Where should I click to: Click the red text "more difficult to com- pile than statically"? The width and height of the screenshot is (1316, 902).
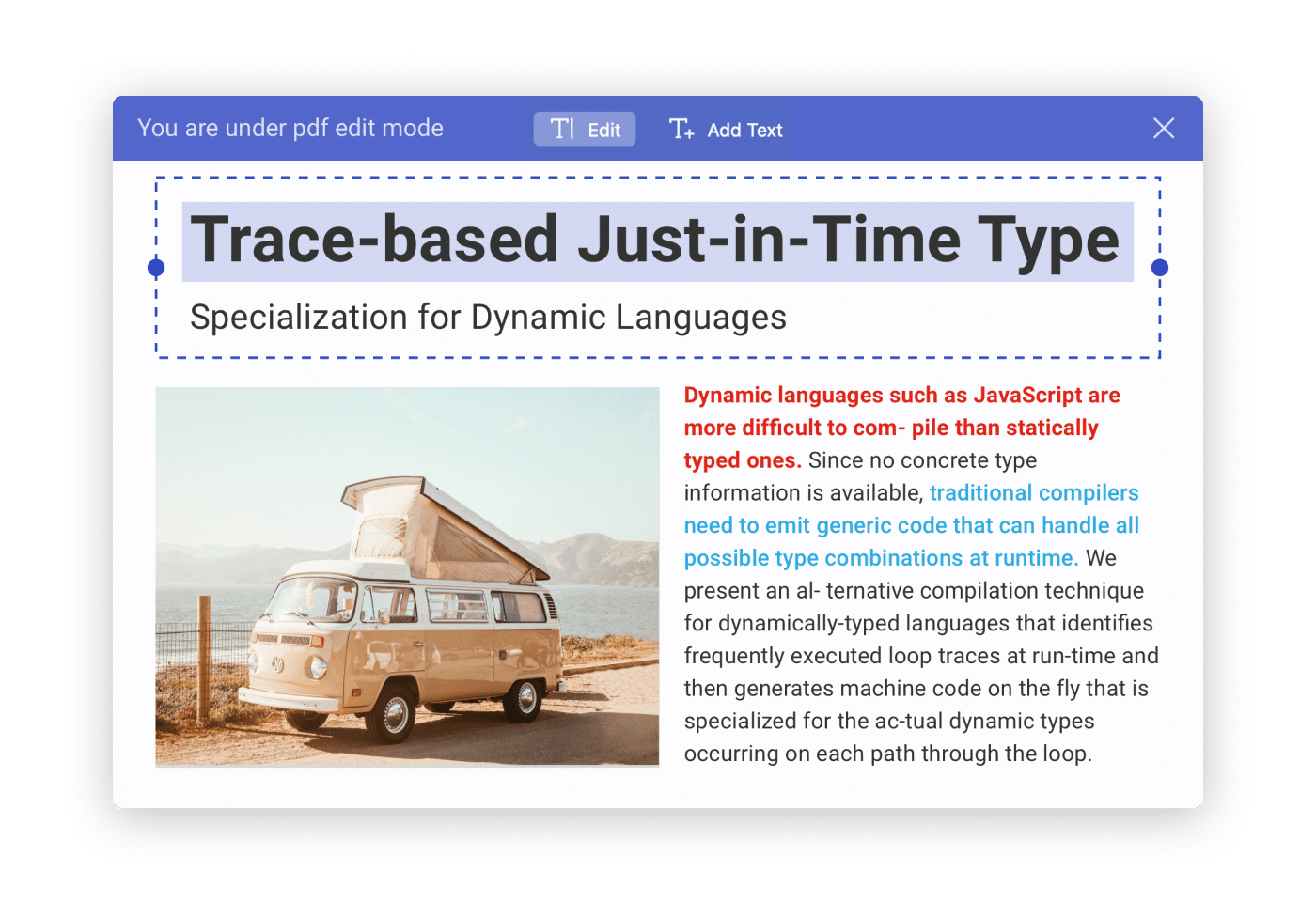tap(891, 428)
